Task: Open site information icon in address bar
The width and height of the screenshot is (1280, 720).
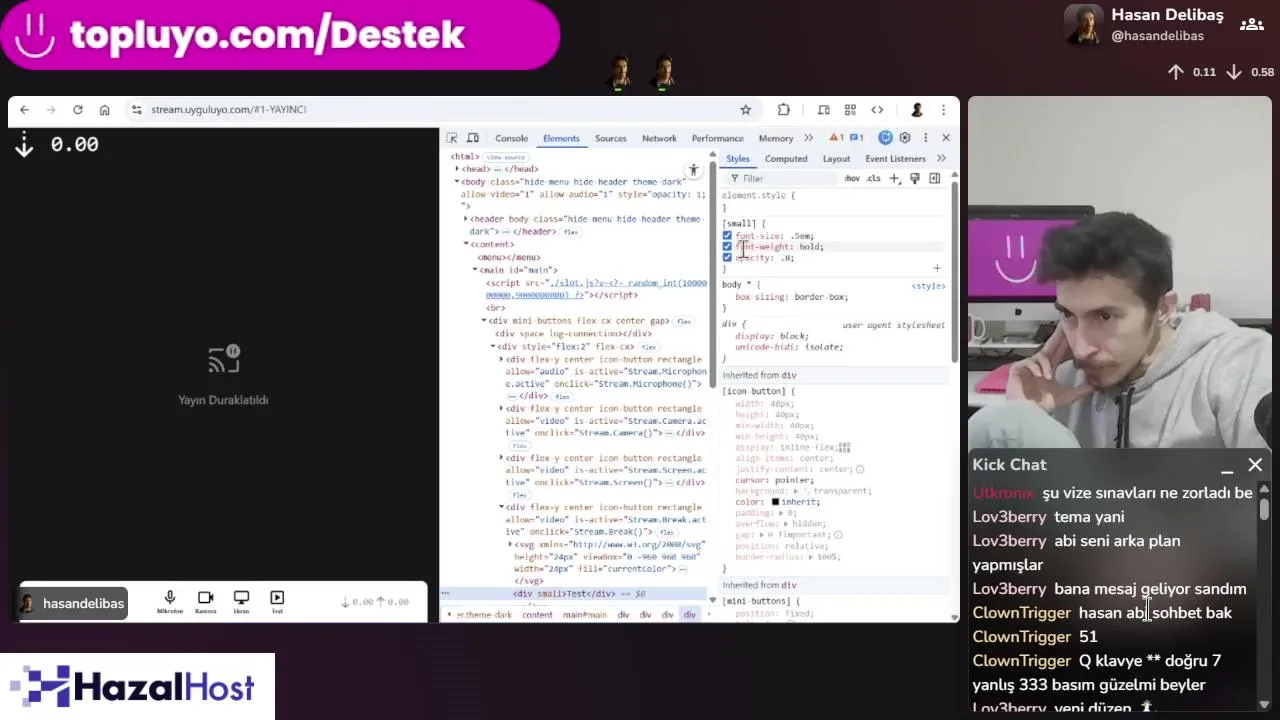Action: (x=137, y=110)
